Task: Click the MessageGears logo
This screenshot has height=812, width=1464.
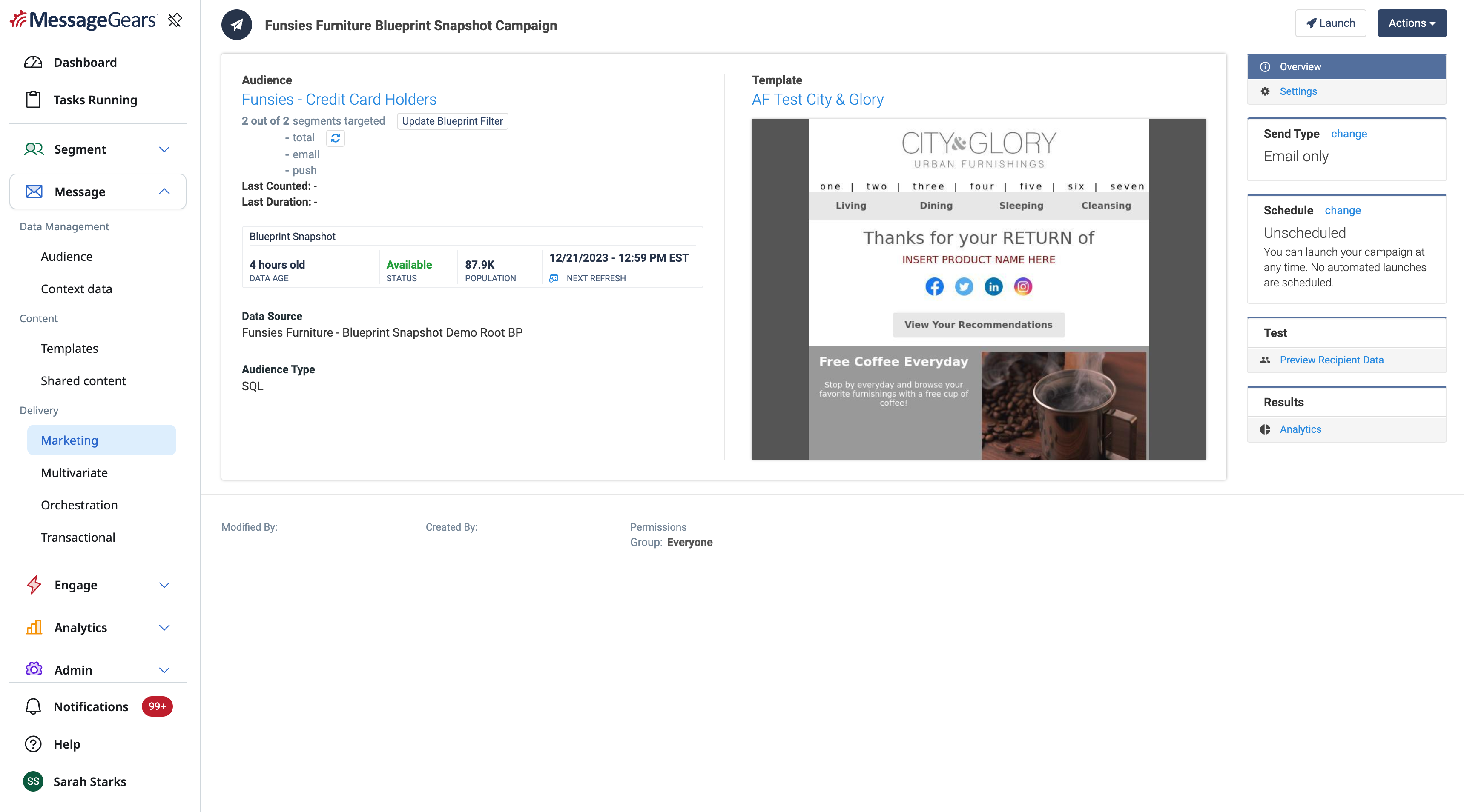Action: (x=83, y=20)
